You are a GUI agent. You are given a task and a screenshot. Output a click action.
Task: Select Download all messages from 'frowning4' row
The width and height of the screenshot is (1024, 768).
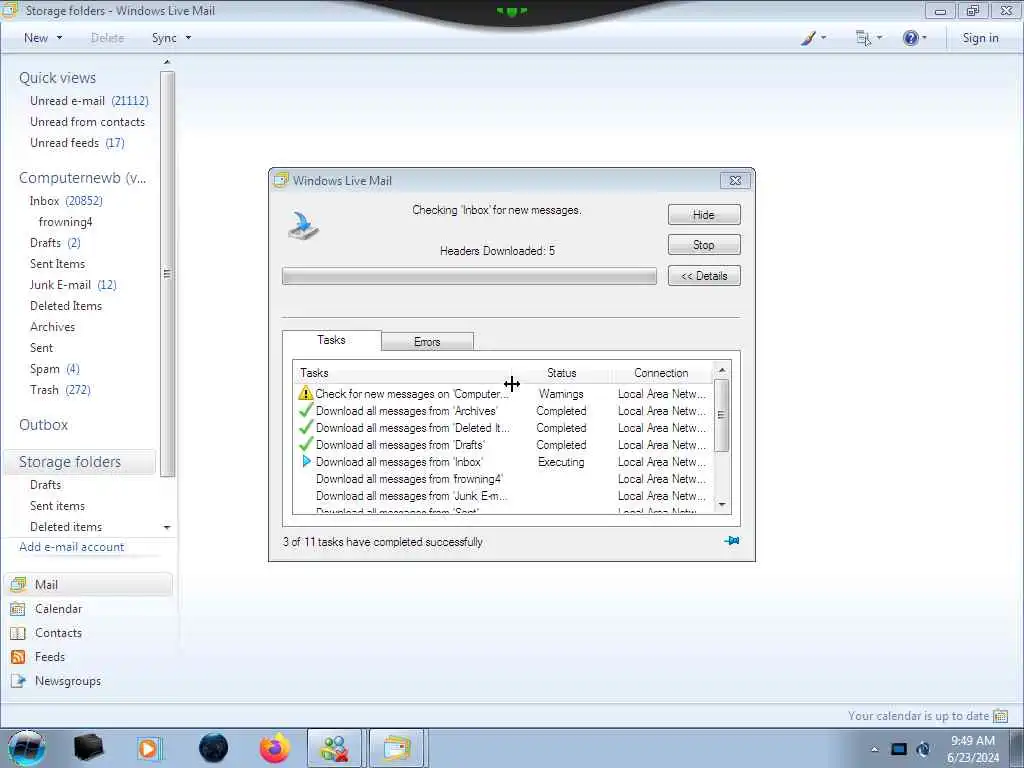point(502,479)
